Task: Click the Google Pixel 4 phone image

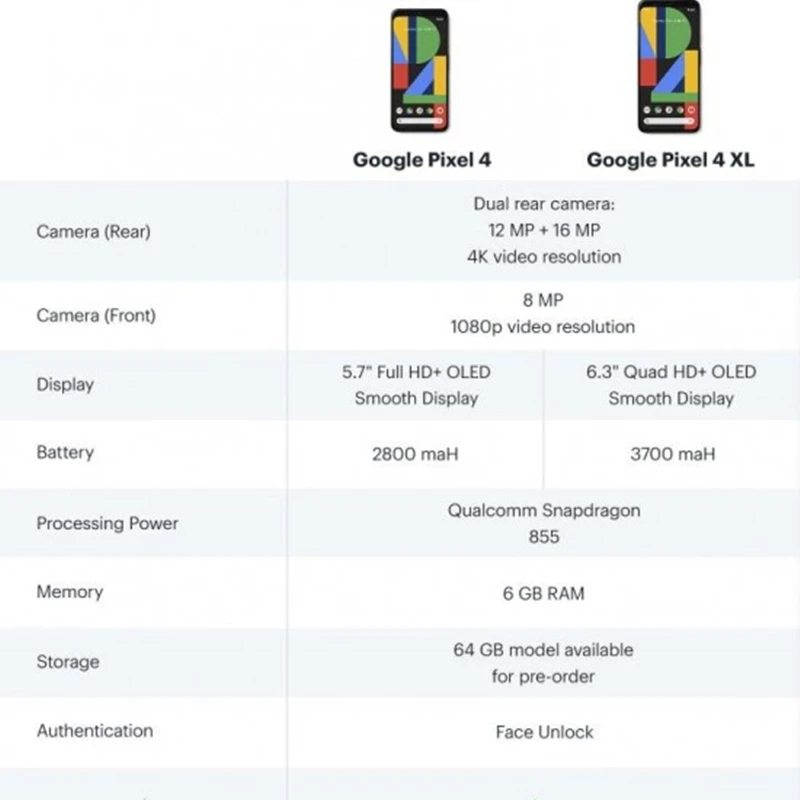Action: pyautogui.click(x=421, y=70)
